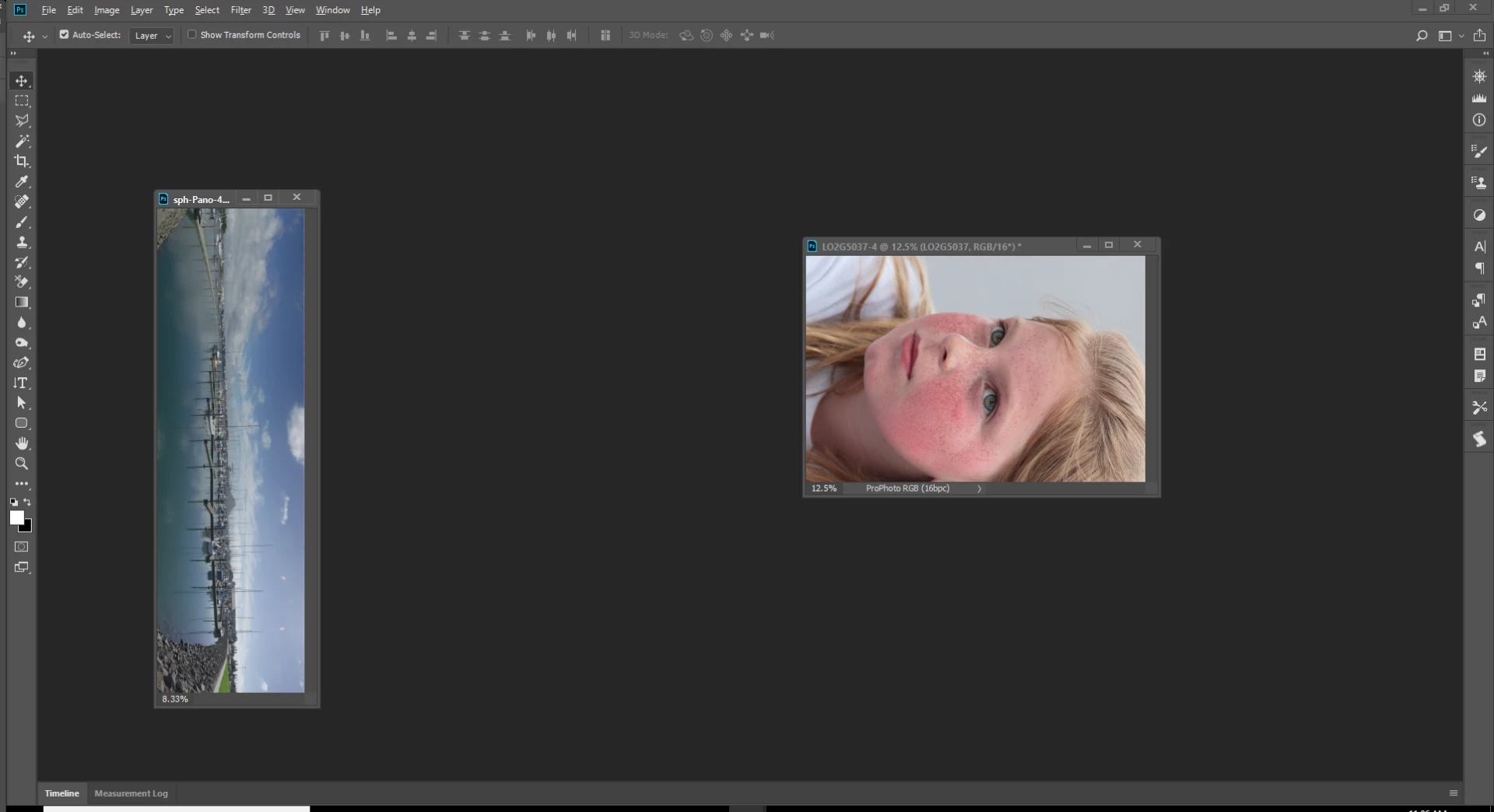Choose the Healing Brush tool
The image size is (1494, 812).
click(22, 201)
